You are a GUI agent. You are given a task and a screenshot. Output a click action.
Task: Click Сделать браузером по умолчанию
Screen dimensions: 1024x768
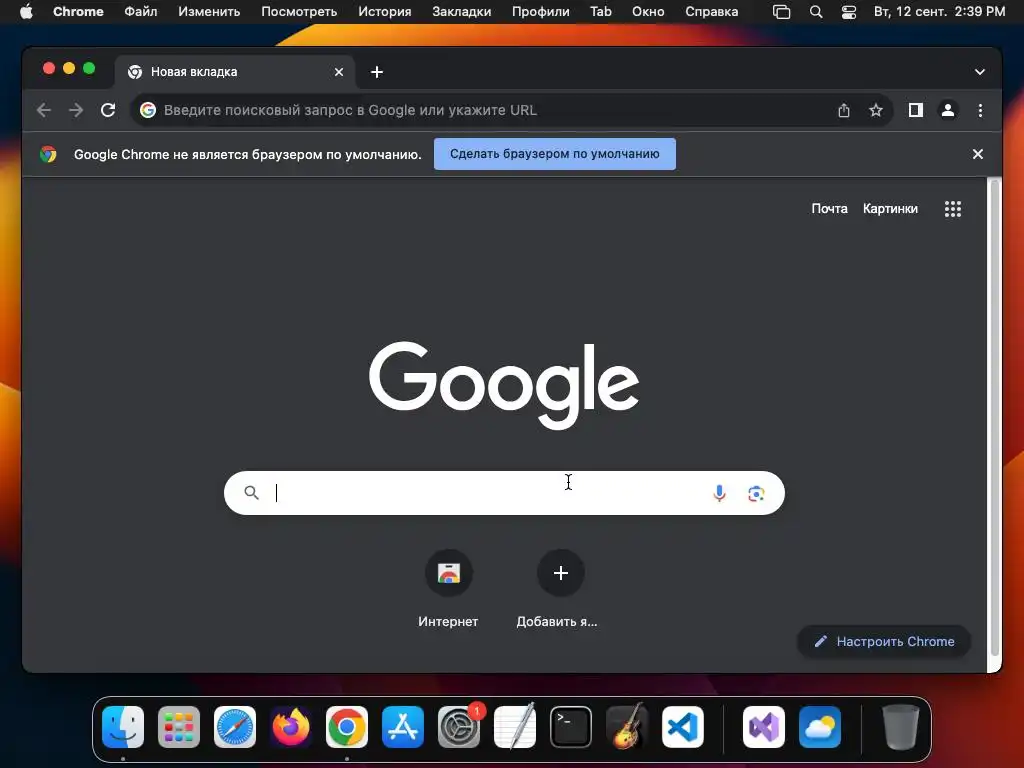[554, 154]
